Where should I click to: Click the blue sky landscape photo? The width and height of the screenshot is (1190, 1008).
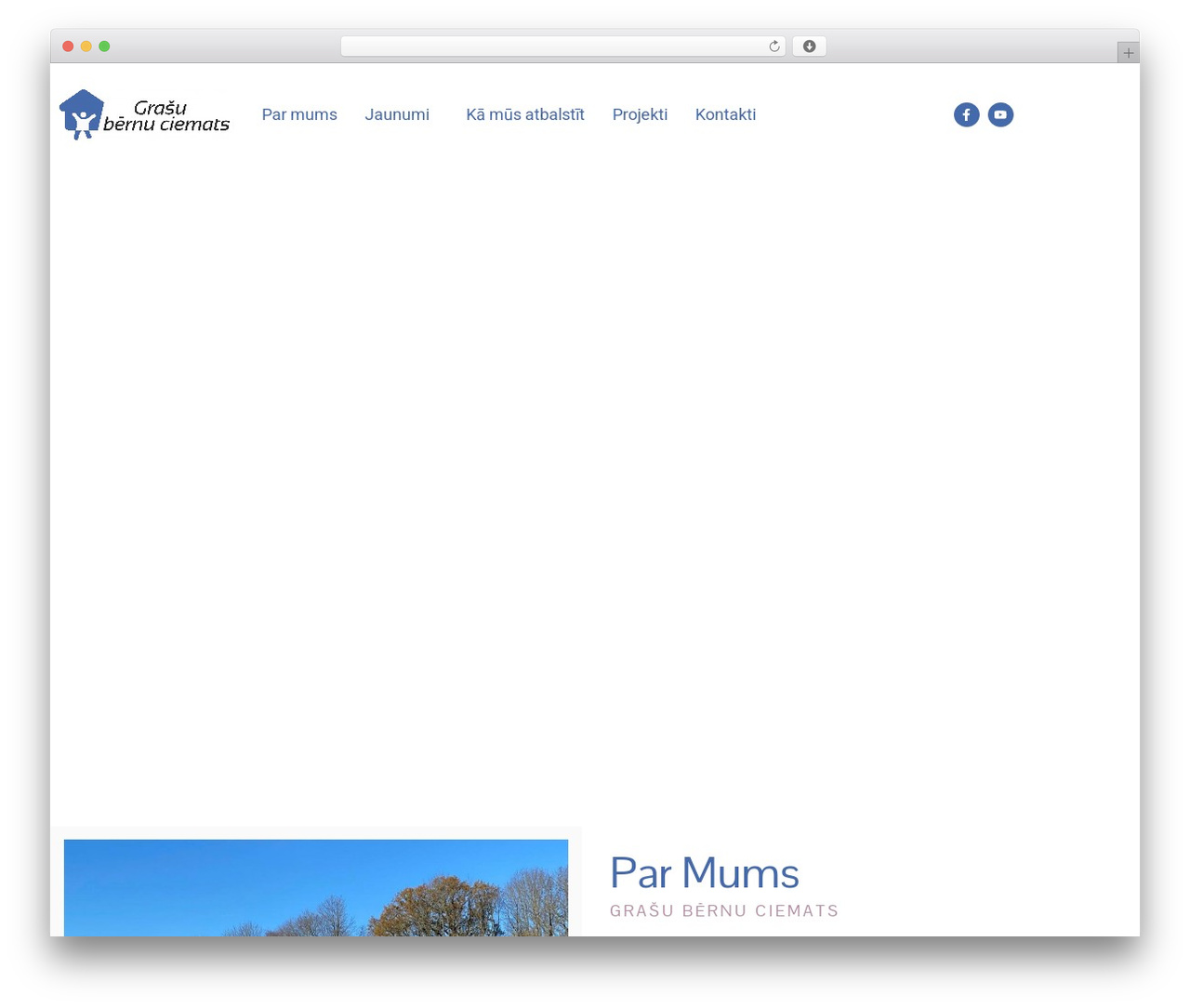[316, 888]
